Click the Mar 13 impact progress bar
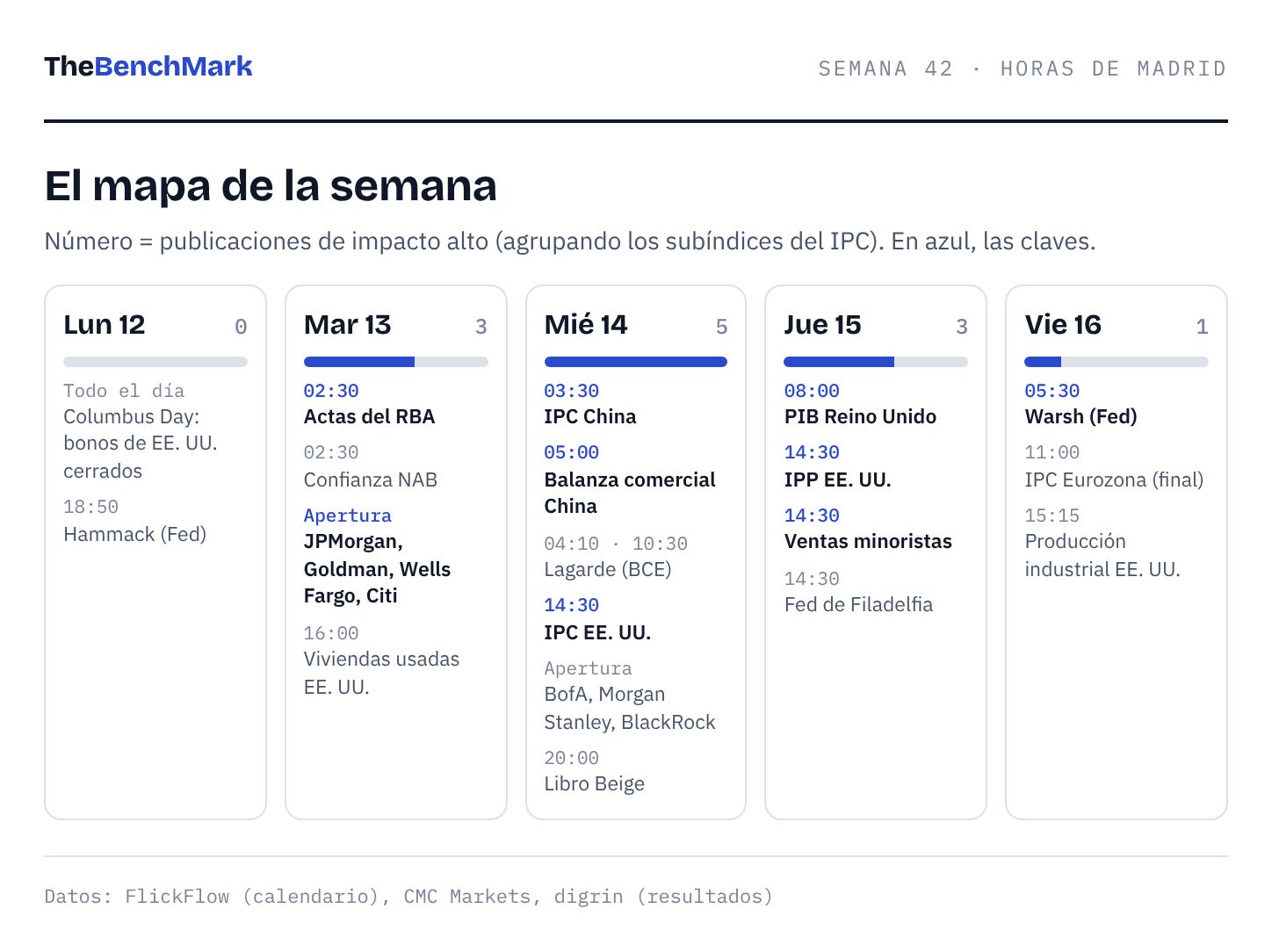 tap(396, 362)
